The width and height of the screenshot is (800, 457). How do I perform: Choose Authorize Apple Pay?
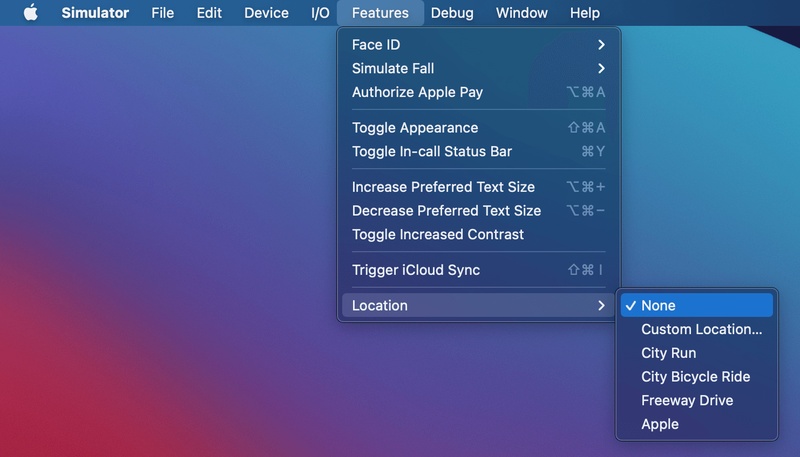(478, 92)
